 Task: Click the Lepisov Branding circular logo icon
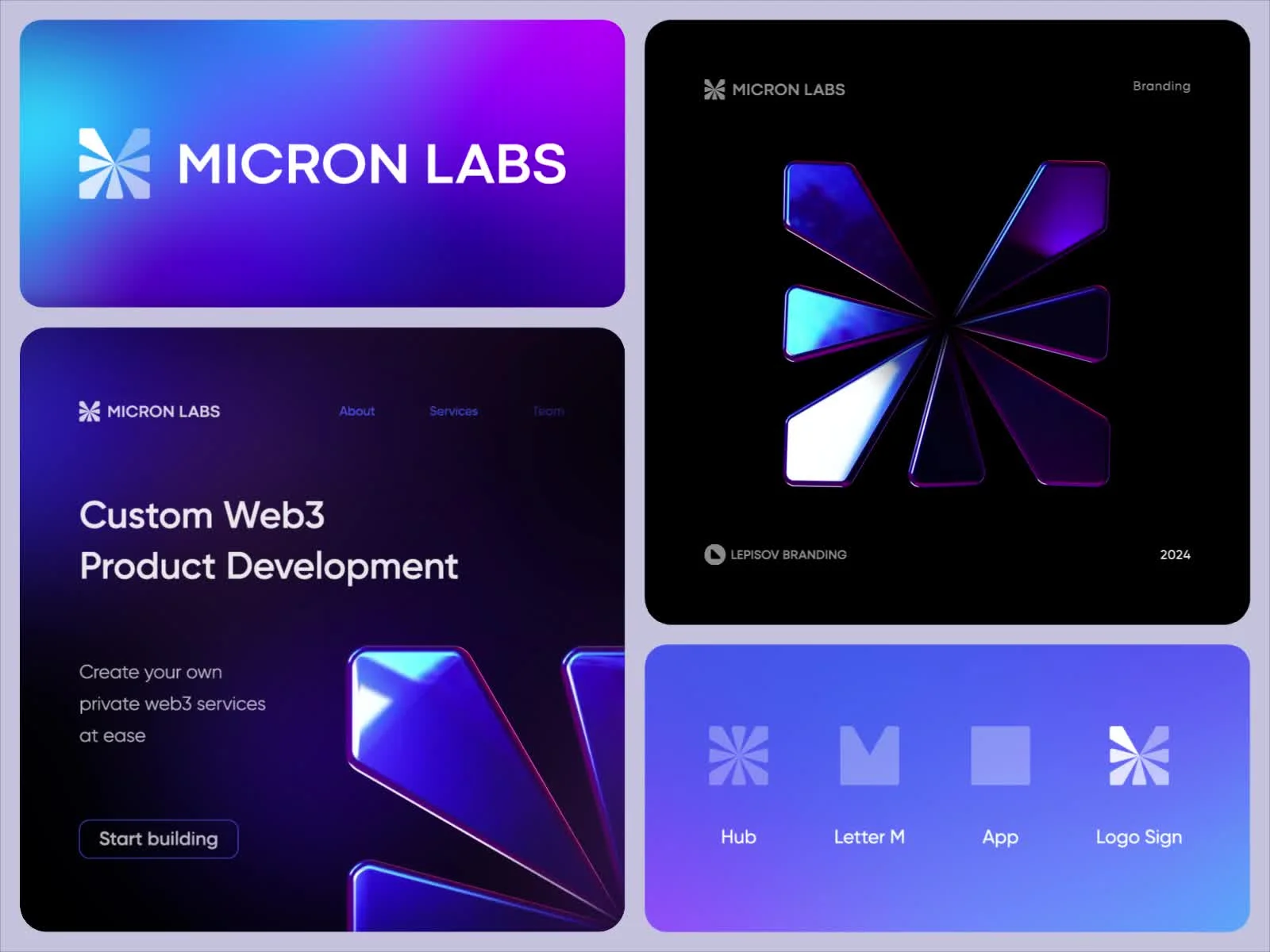(x=714, y=555)
